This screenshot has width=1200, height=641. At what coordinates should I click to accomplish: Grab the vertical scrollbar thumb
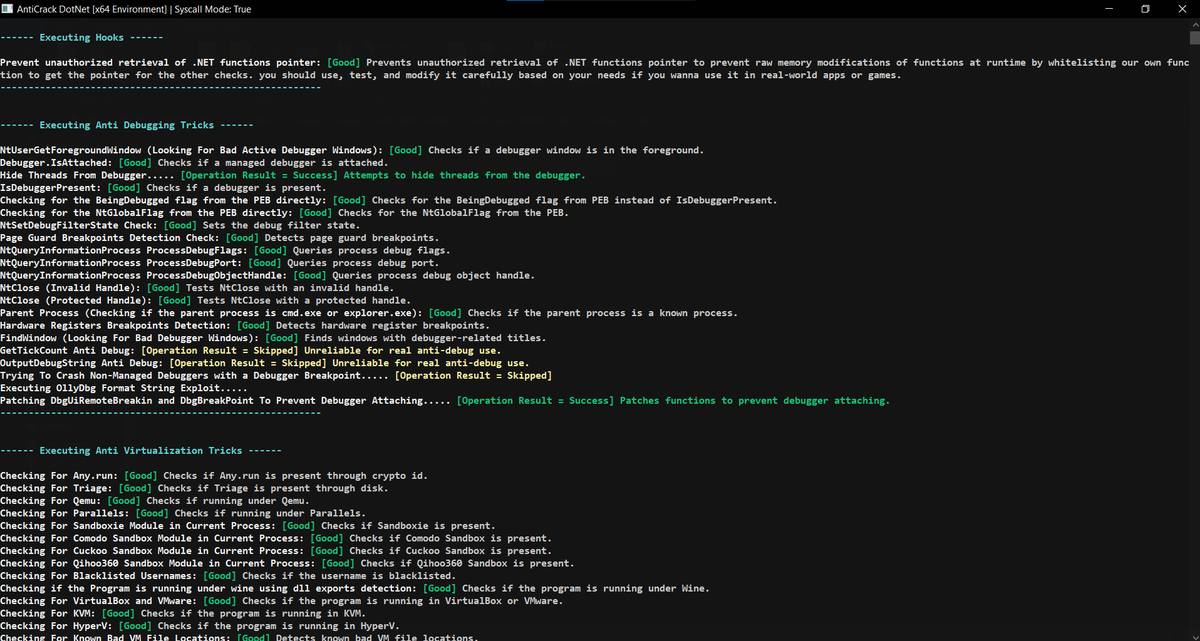click(1193, 38)
